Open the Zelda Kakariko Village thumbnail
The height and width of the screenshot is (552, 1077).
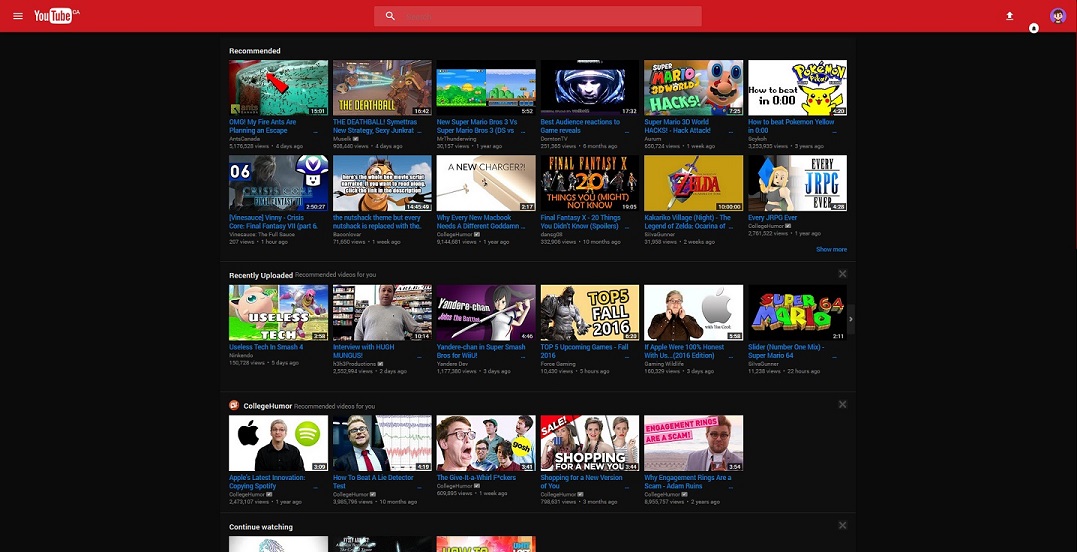tap(693, 183)
